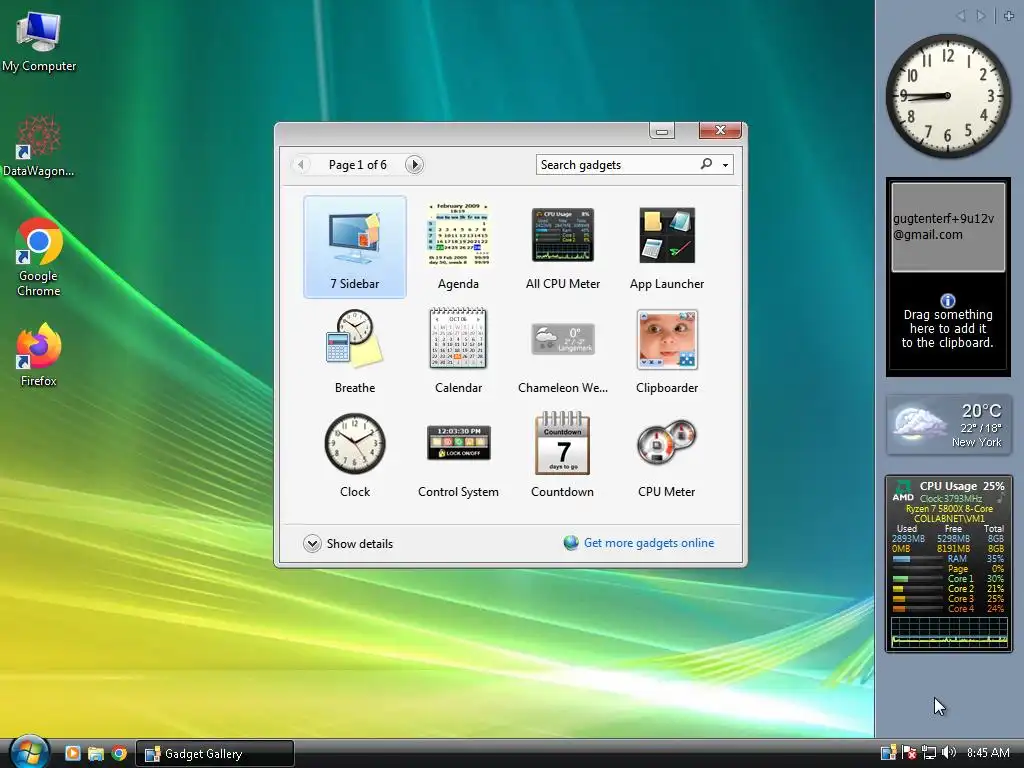Choose the App Launcher gadget
1024x768 pixels.
click(667, 247)
